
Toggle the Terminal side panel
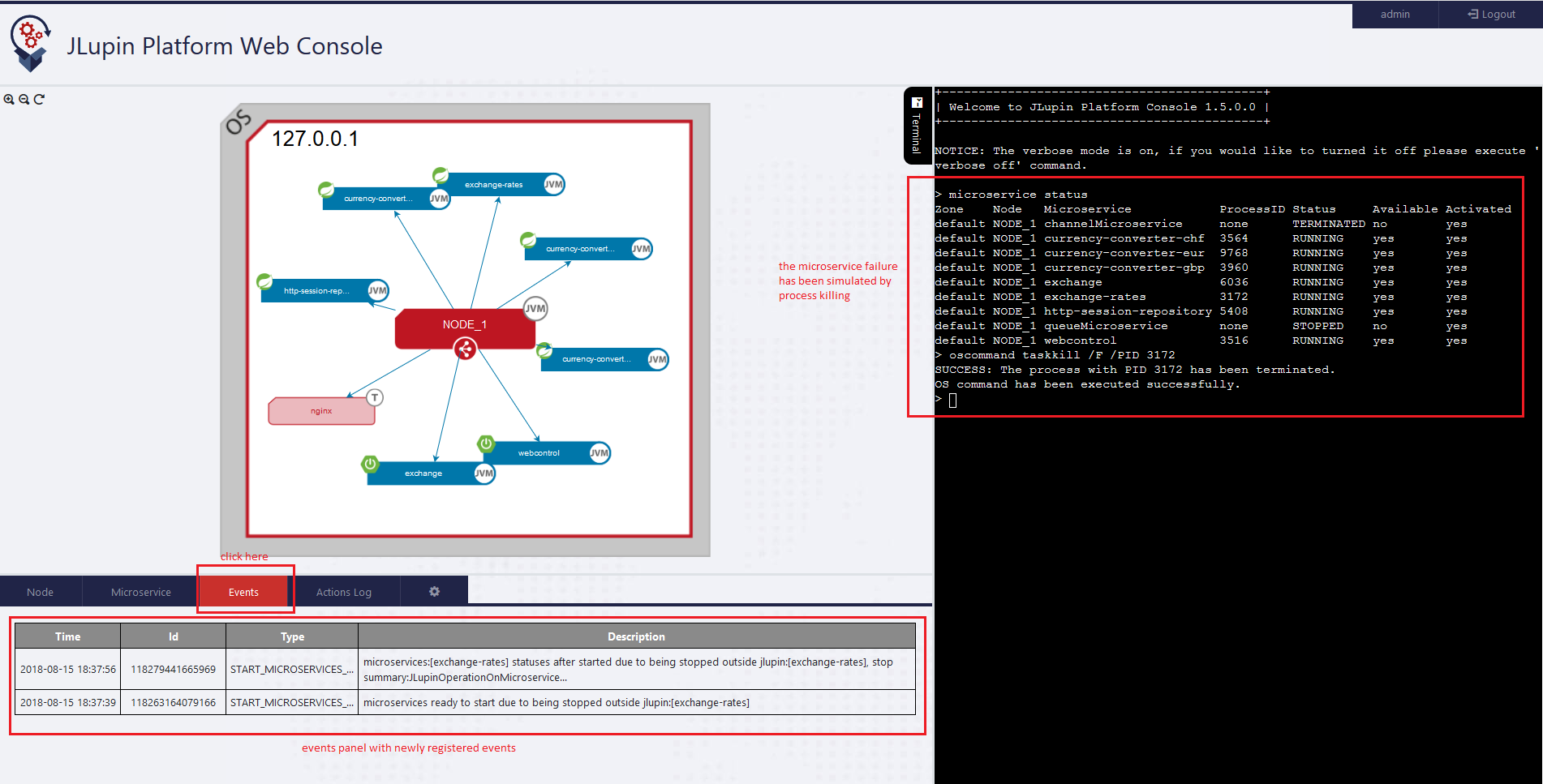917,126
